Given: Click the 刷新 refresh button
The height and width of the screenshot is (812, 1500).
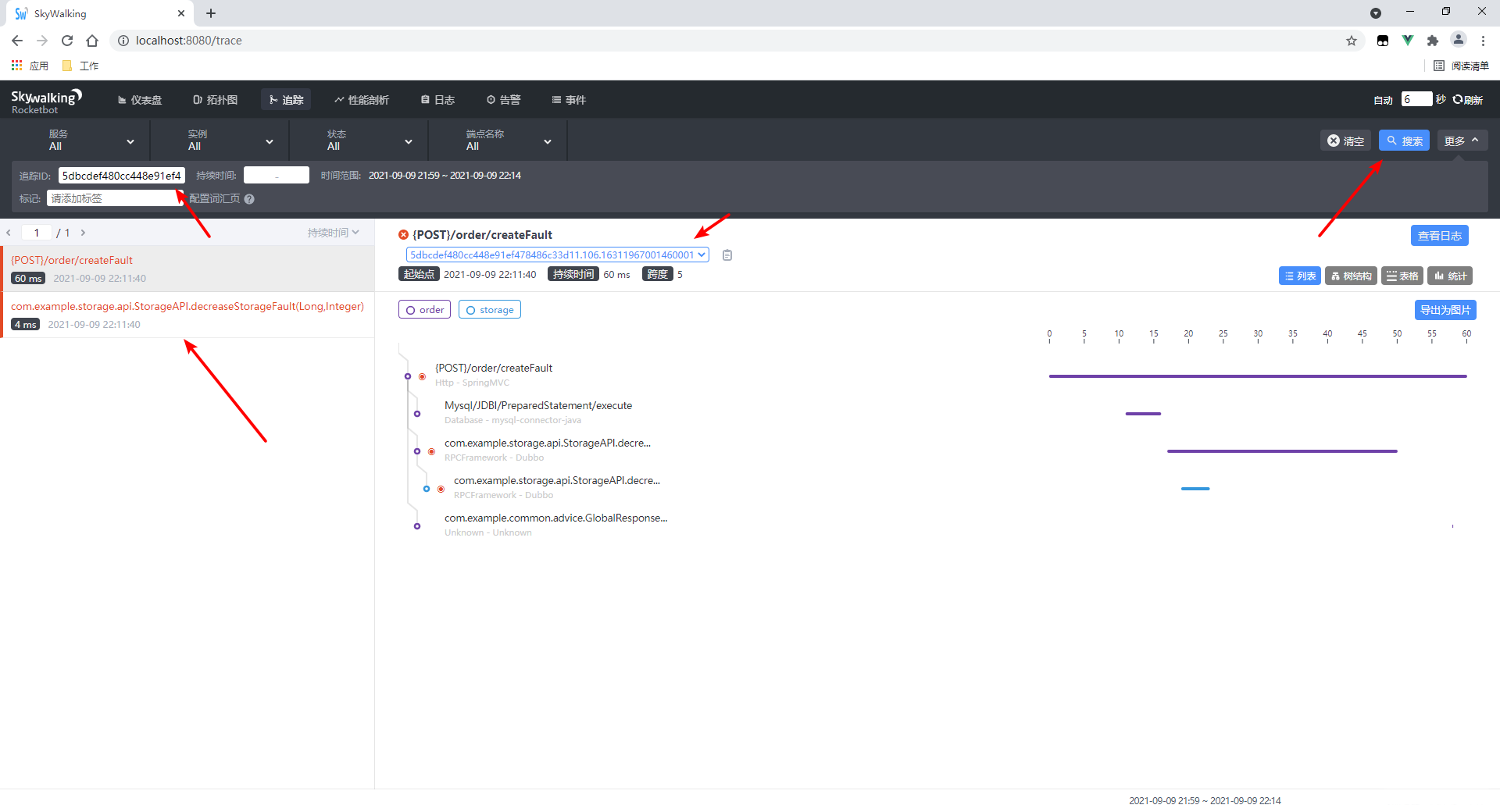Looking at the screenshot, I should point(1468,100).
